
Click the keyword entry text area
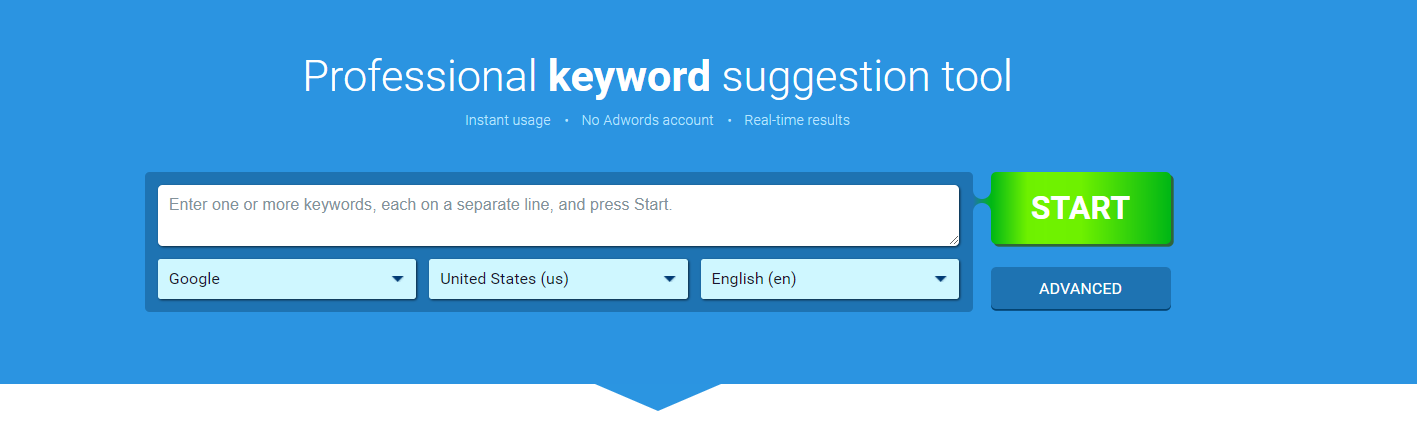click(557, 215)
